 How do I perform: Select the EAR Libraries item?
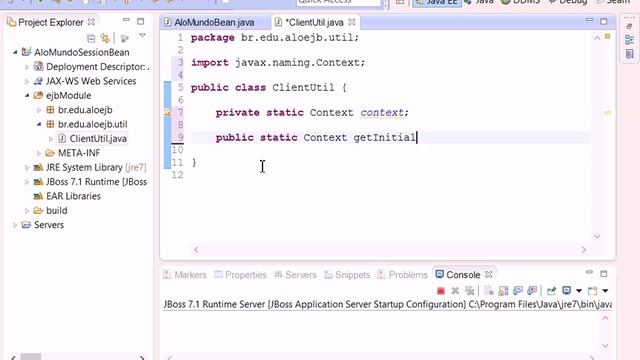tap(73, 196)
